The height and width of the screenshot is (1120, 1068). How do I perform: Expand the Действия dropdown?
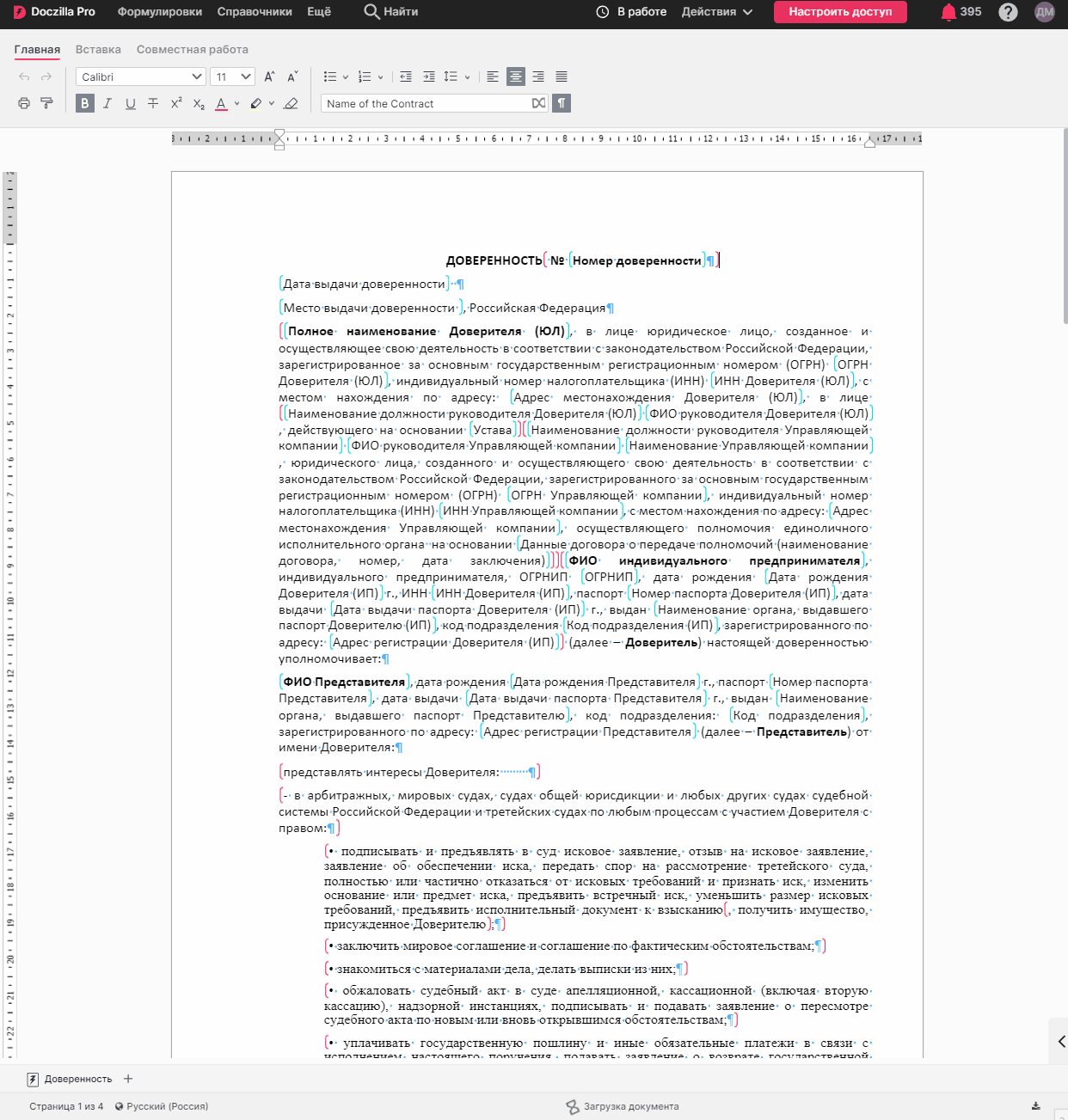[717, 12]
